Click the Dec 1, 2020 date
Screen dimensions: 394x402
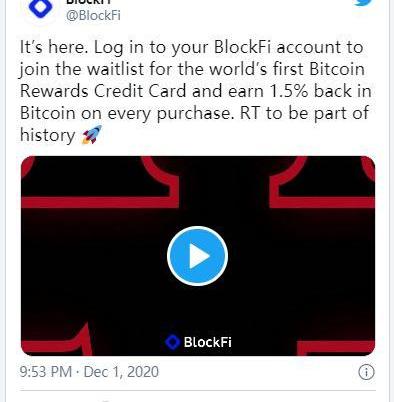tap(121, 372)
